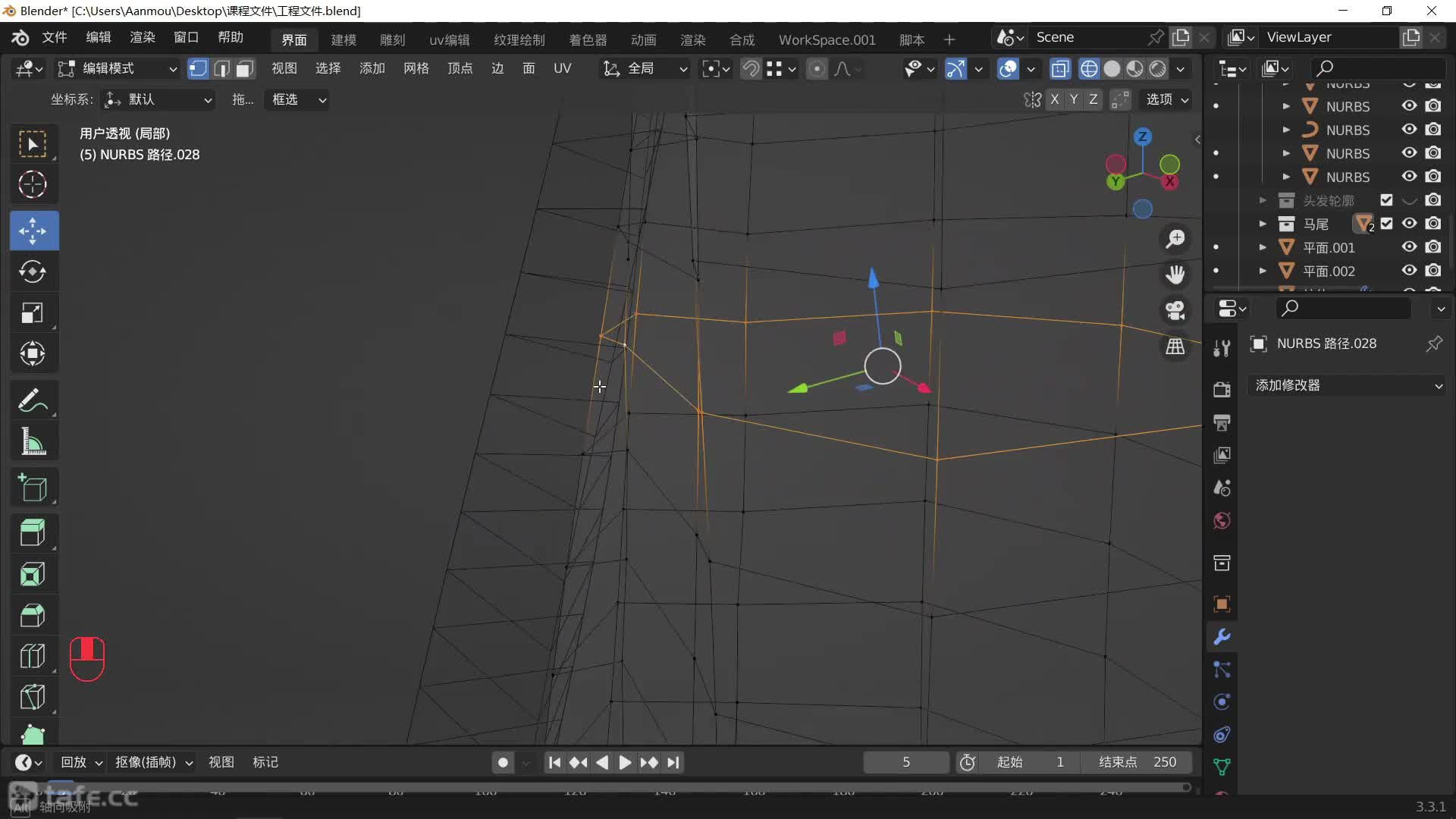Open the Tool properties tab
Viewport: 1456px width, 819px height.
pyautogui.click(x=1222, y=348)
